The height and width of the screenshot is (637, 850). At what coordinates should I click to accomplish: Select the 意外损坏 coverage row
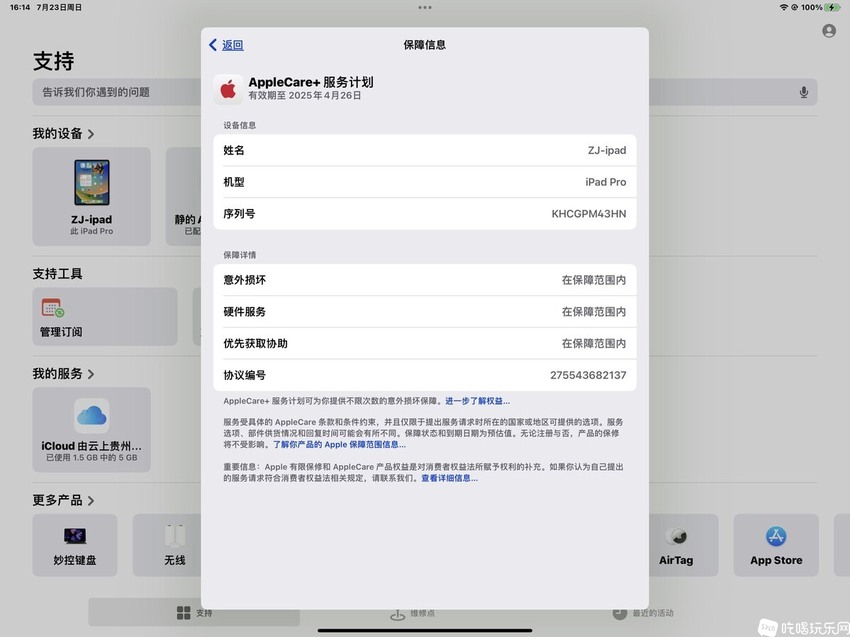424,280
